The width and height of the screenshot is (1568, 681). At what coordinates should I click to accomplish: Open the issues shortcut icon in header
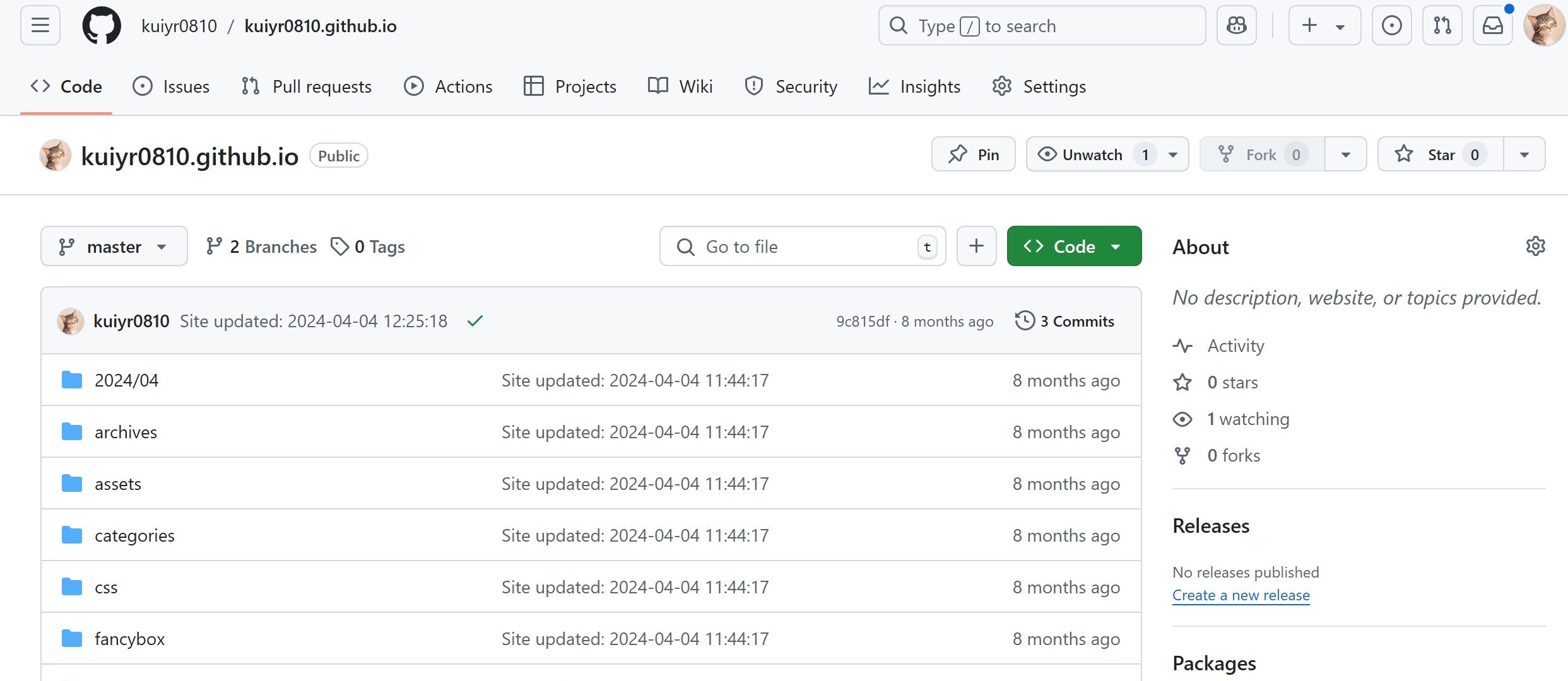tap(1391, 26)
